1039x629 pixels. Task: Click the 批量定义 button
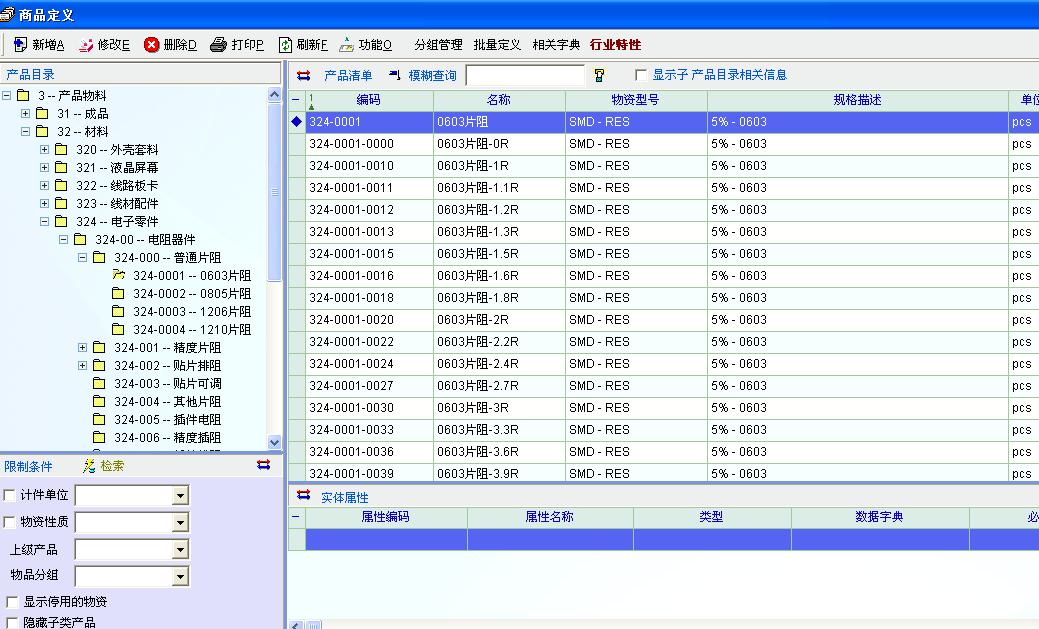click(x=497, y=45)
